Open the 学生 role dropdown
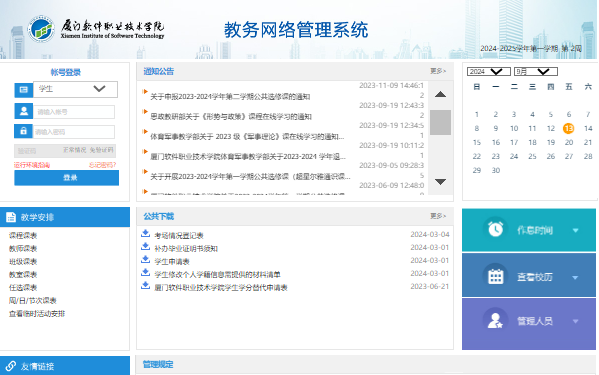 [x=75, y=89]
